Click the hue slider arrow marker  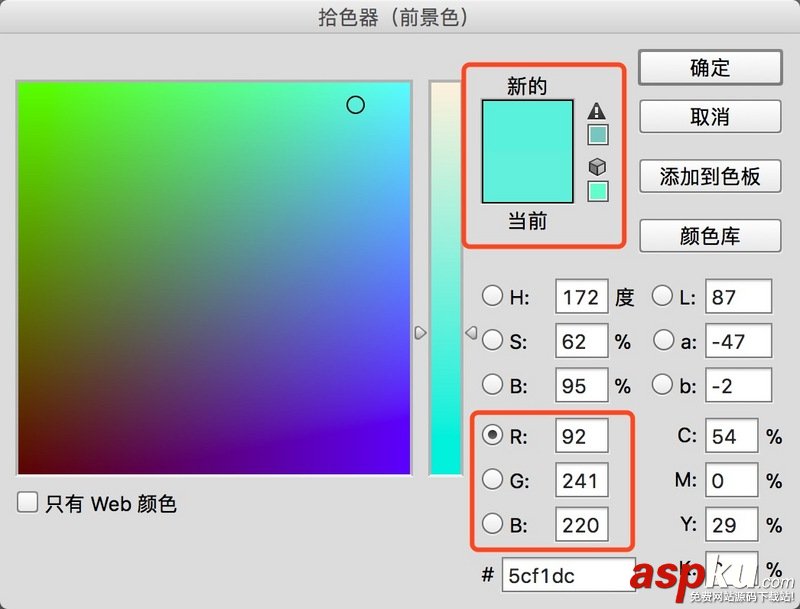[x=421, y=333]
